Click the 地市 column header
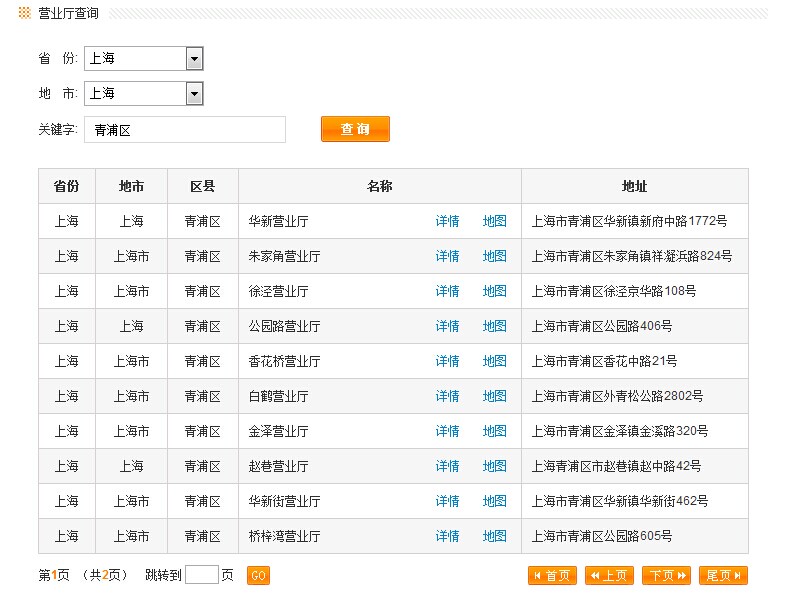Viewport: 785px width, 600px height. tap(131, 186)
